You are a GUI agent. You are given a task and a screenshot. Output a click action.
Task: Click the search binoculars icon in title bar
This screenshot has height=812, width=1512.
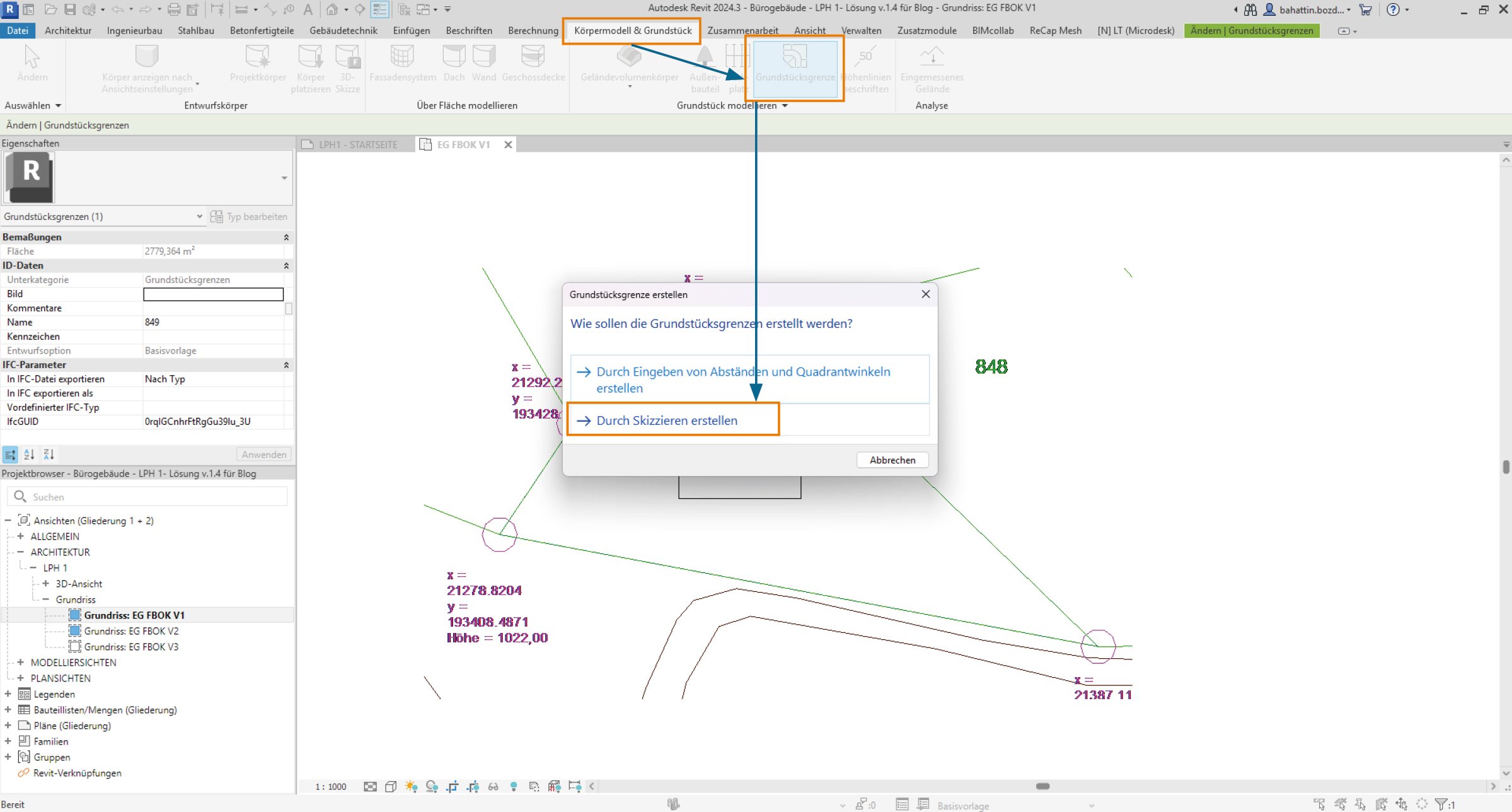(x=1250, y=9)
